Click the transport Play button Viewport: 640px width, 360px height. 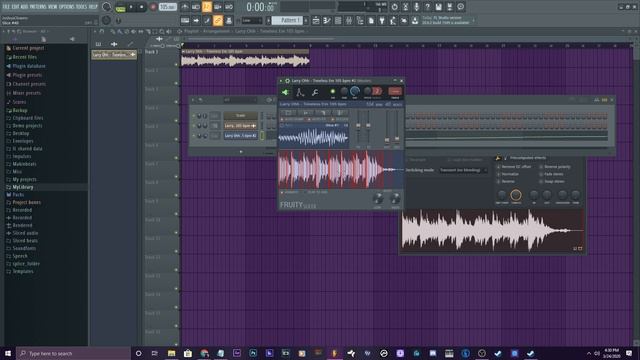pos(131,7)
